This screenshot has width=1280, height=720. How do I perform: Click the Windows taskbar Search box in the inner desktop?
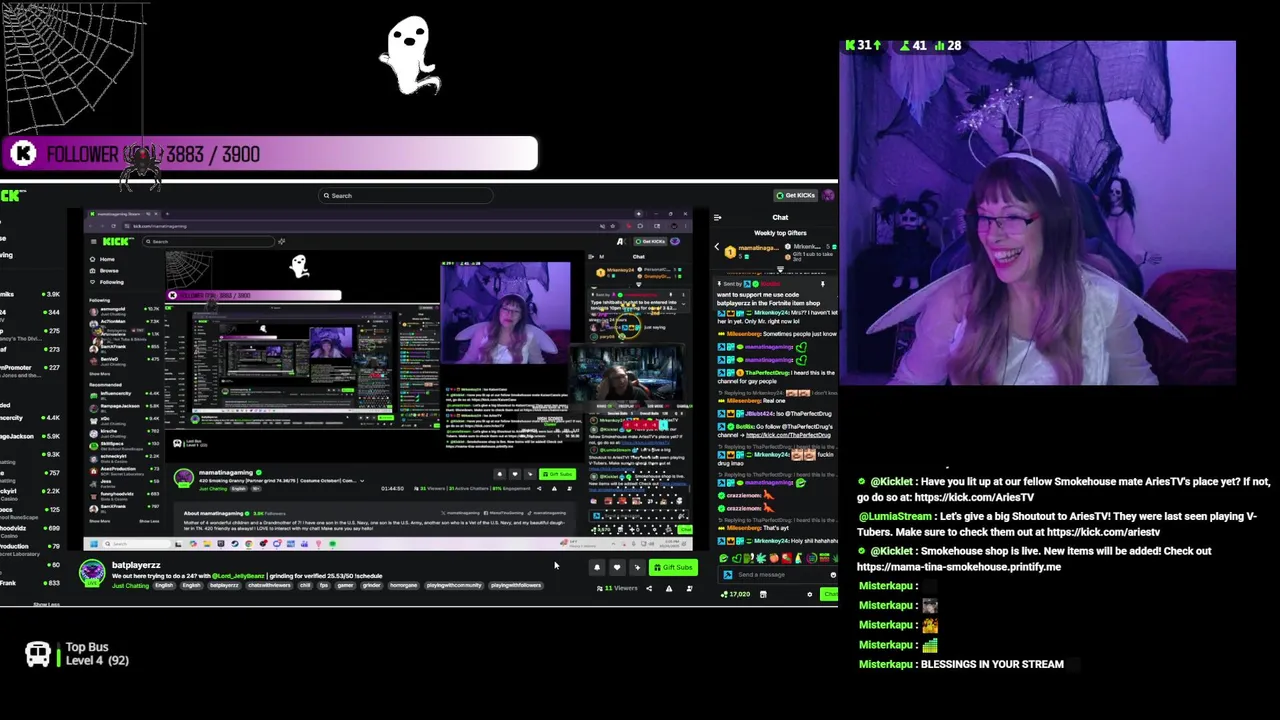coord(135,544)
